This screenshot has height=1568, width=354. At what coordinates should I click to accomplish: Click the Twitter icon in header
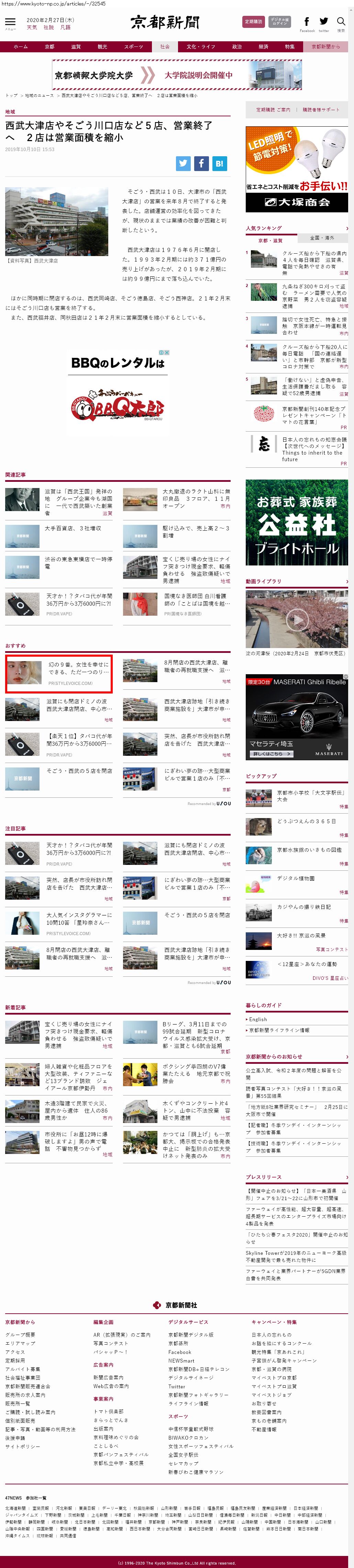(324, 21)
